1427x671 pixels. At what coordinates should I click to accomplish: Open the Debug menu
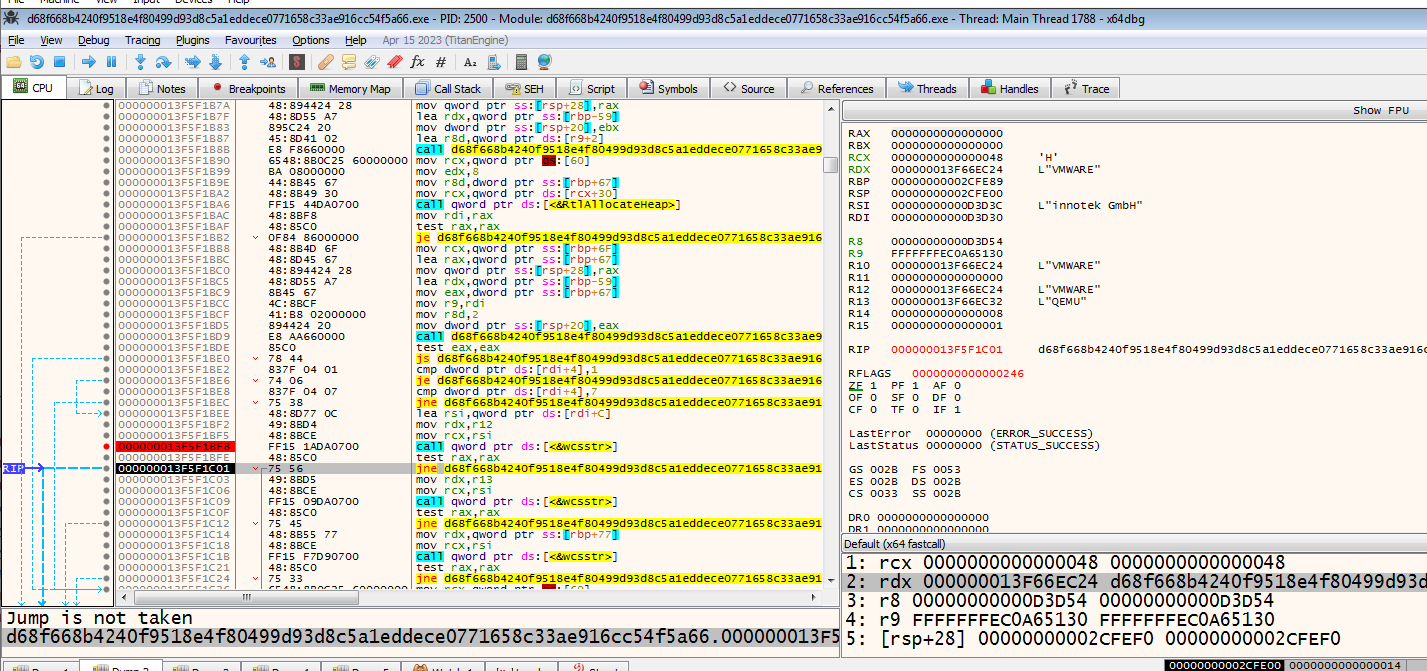pos(94,40)
